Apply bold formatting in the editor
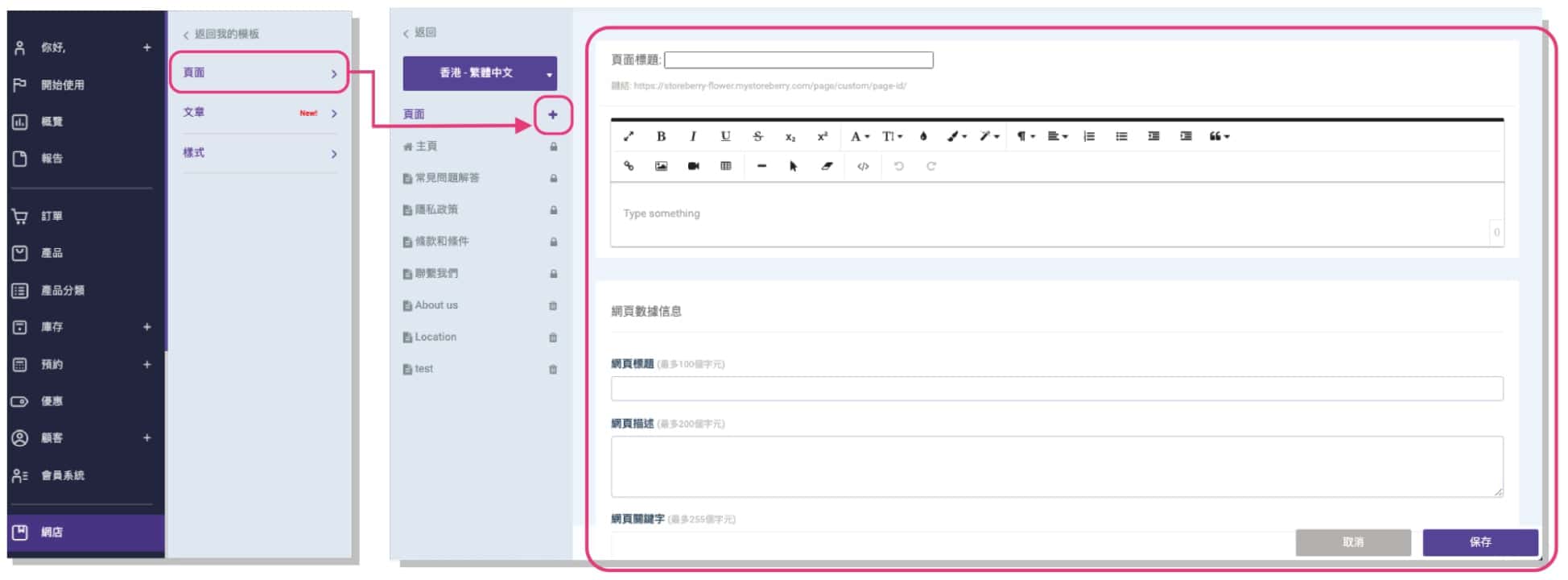The image size is (1568, 580). 661,136
